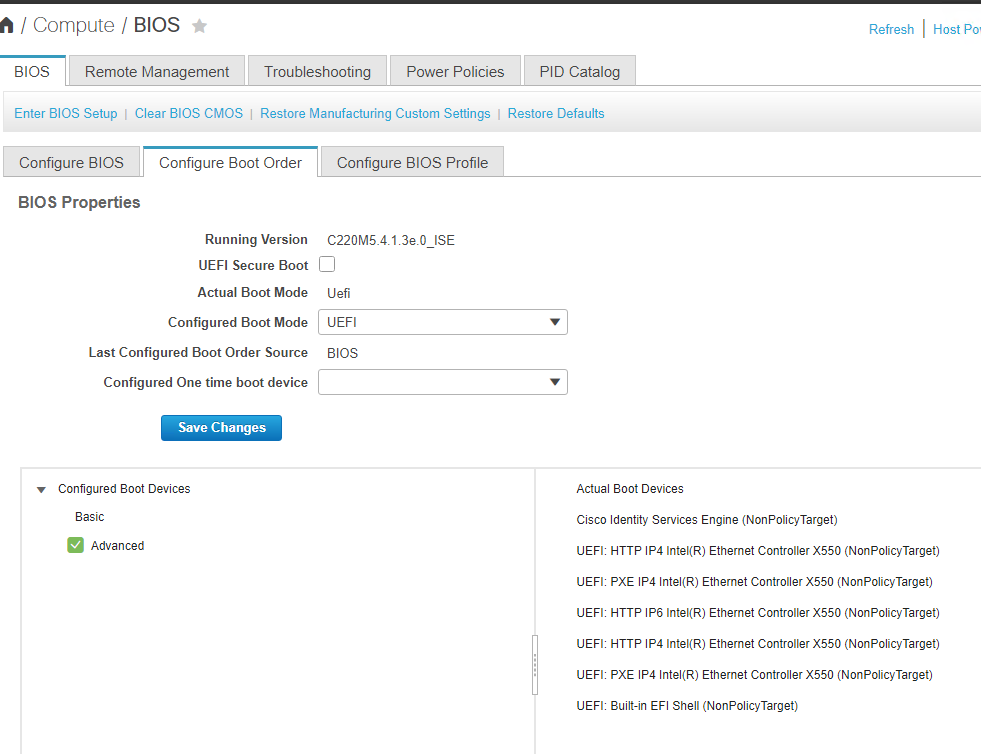Click the BIOS Properties heading
The width and height of the screenshot is (981, 754).
point(79,202)
